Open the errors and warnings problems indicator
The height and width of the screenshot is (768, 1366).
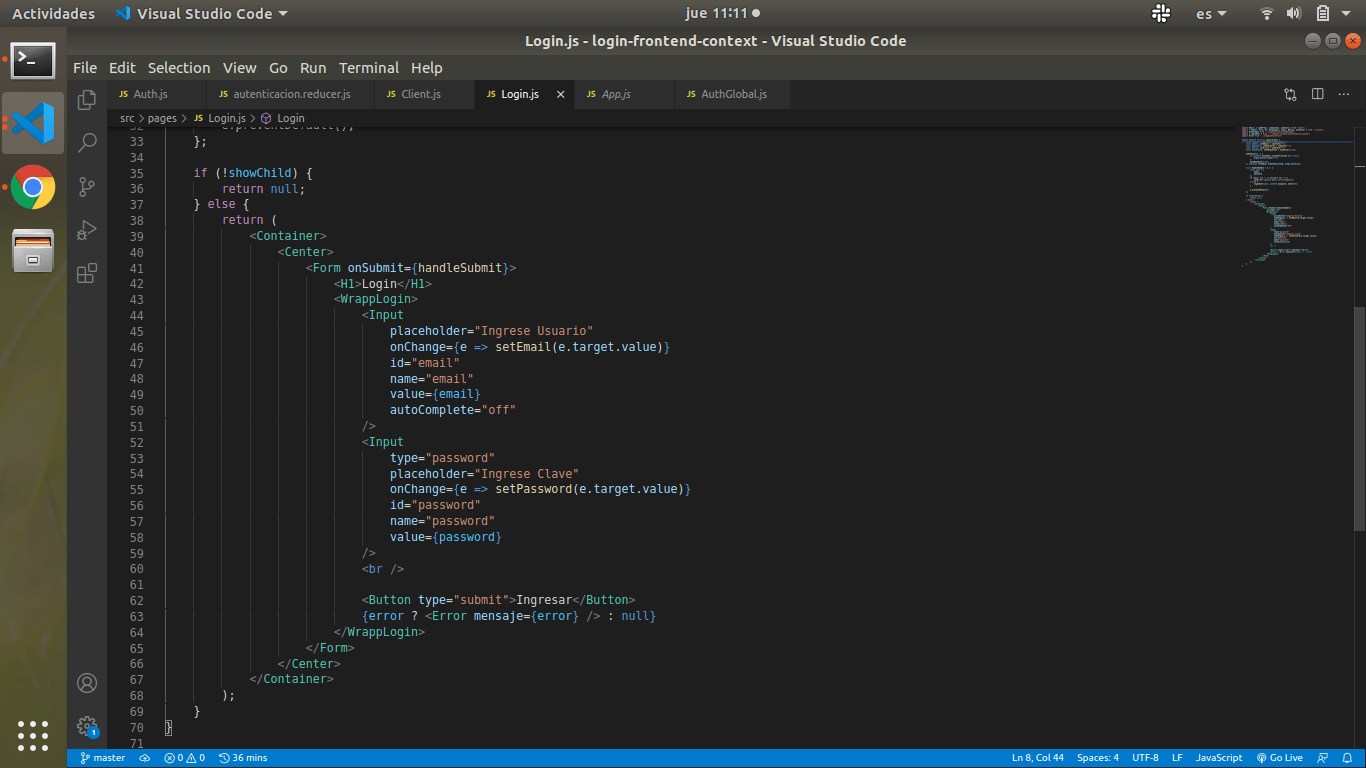pos(185,758)
